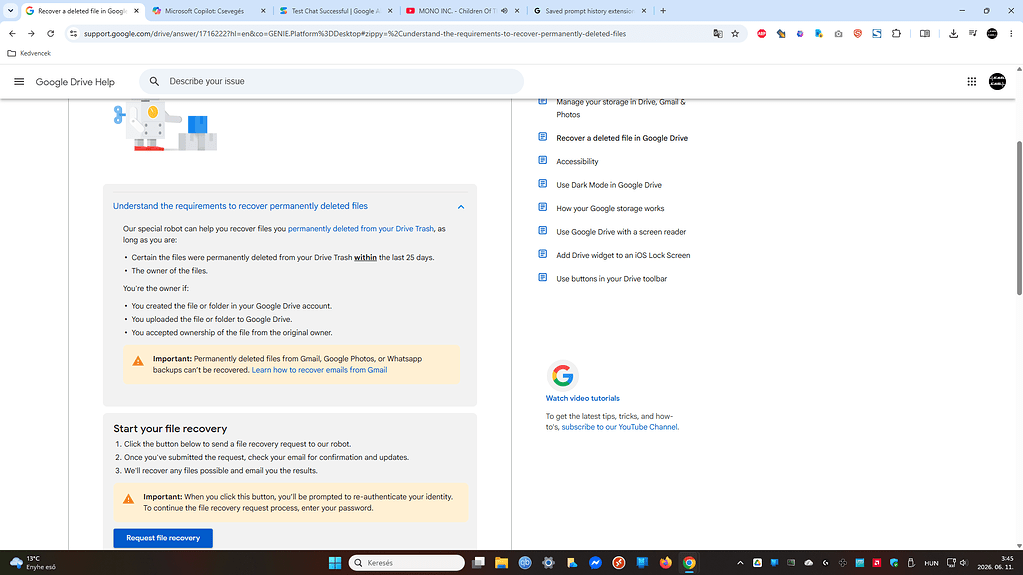1023x575 pixels.
Task: View site information icon in address bar
Action: (x=73, y=33)
